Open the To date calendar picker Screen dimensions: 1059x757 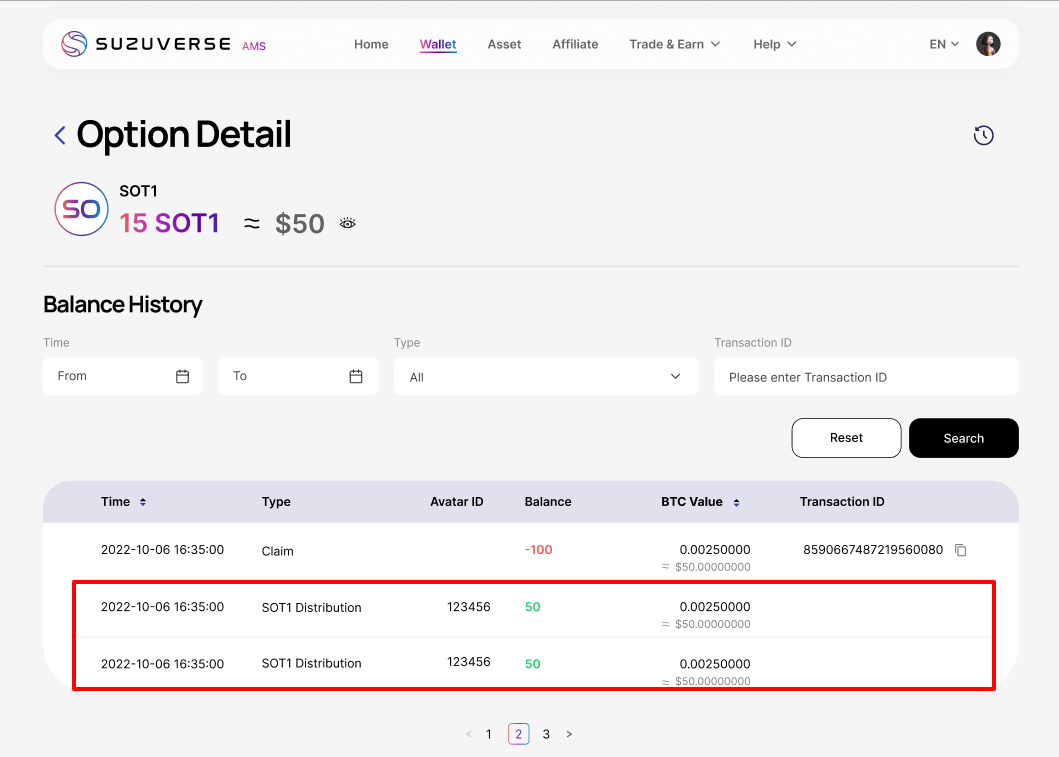click(x=356, y=376)
